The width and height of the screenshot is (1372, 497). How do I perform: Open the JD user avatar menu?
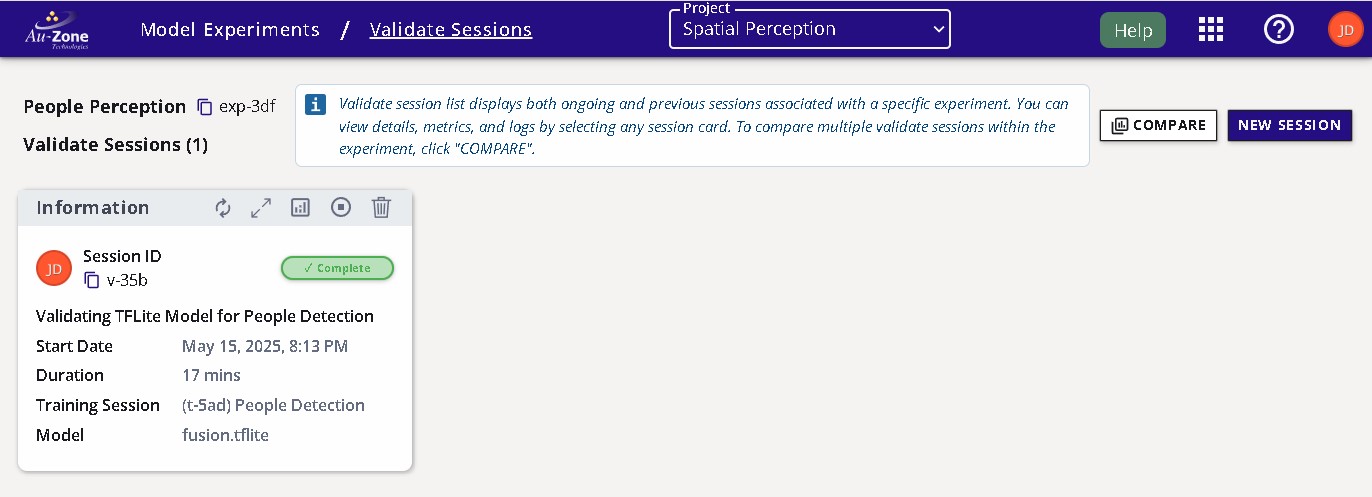[x=1345, y=30]
